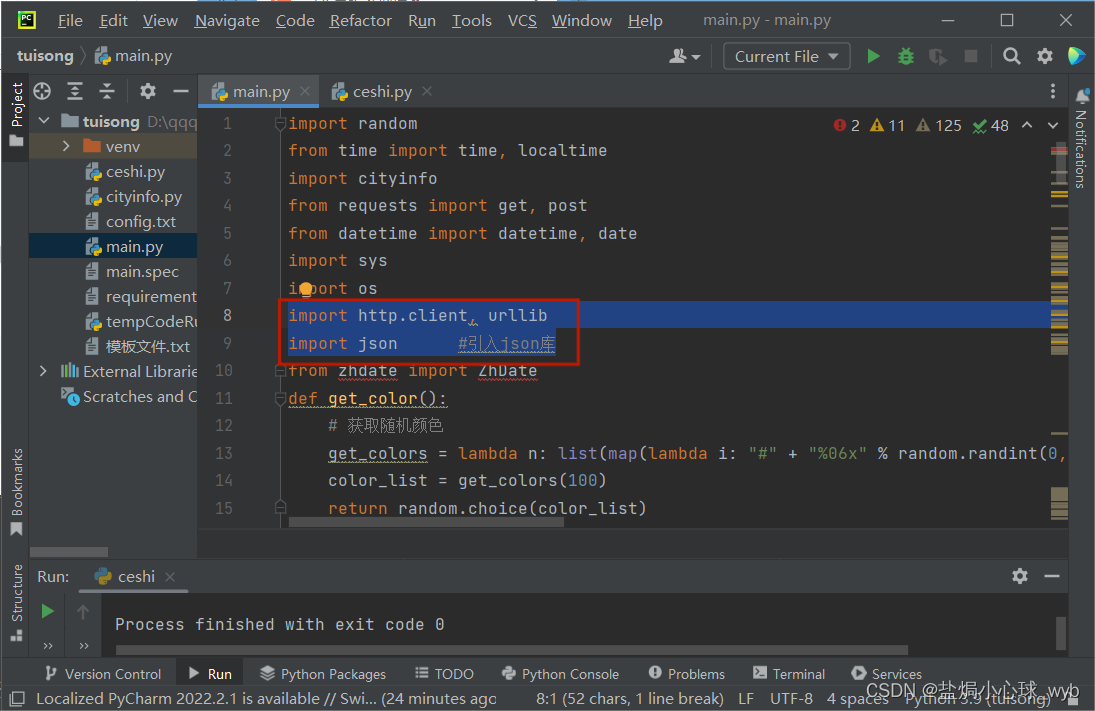Open Run panel settings gear
This screenshot has width=1095, height=711.
[1020, 576]
